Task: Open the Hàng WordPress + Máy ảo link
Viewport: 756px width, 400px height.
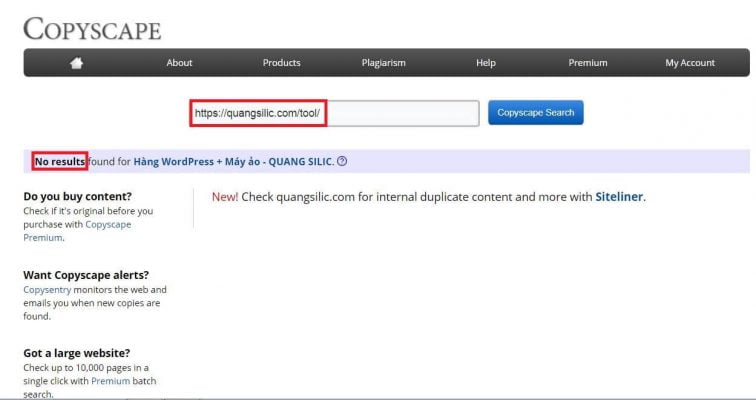Action: tap(234, 161)
